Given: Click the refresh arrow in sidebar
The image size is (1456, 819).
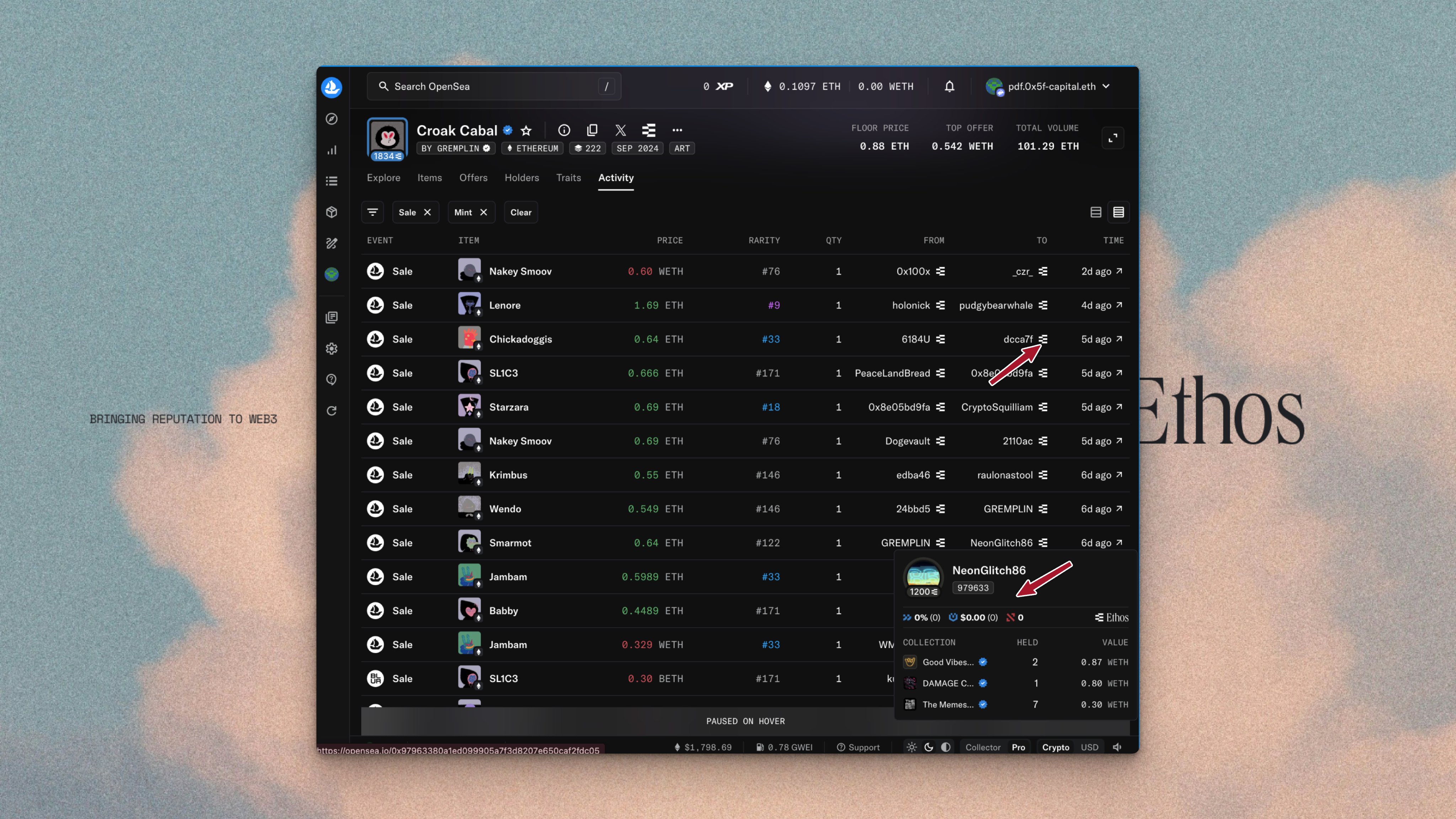Looking at the screenshot, I should point(332,410).
